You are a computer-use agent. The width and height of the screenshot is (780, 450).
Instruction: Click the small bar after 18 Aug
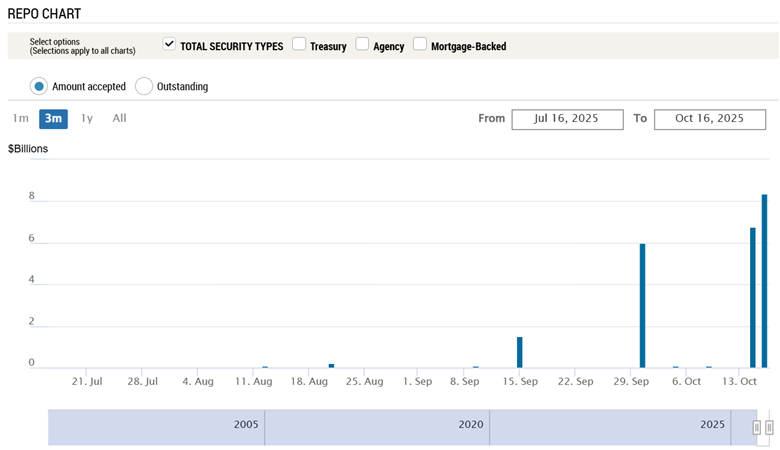coord(331,366)
